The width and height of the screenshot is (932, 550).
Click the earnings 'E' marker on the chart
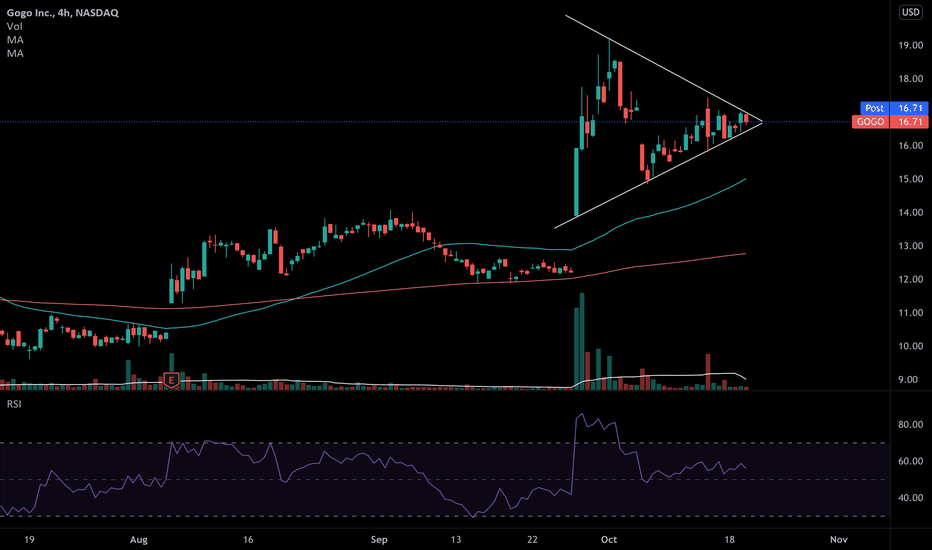[x=171, y=380]
